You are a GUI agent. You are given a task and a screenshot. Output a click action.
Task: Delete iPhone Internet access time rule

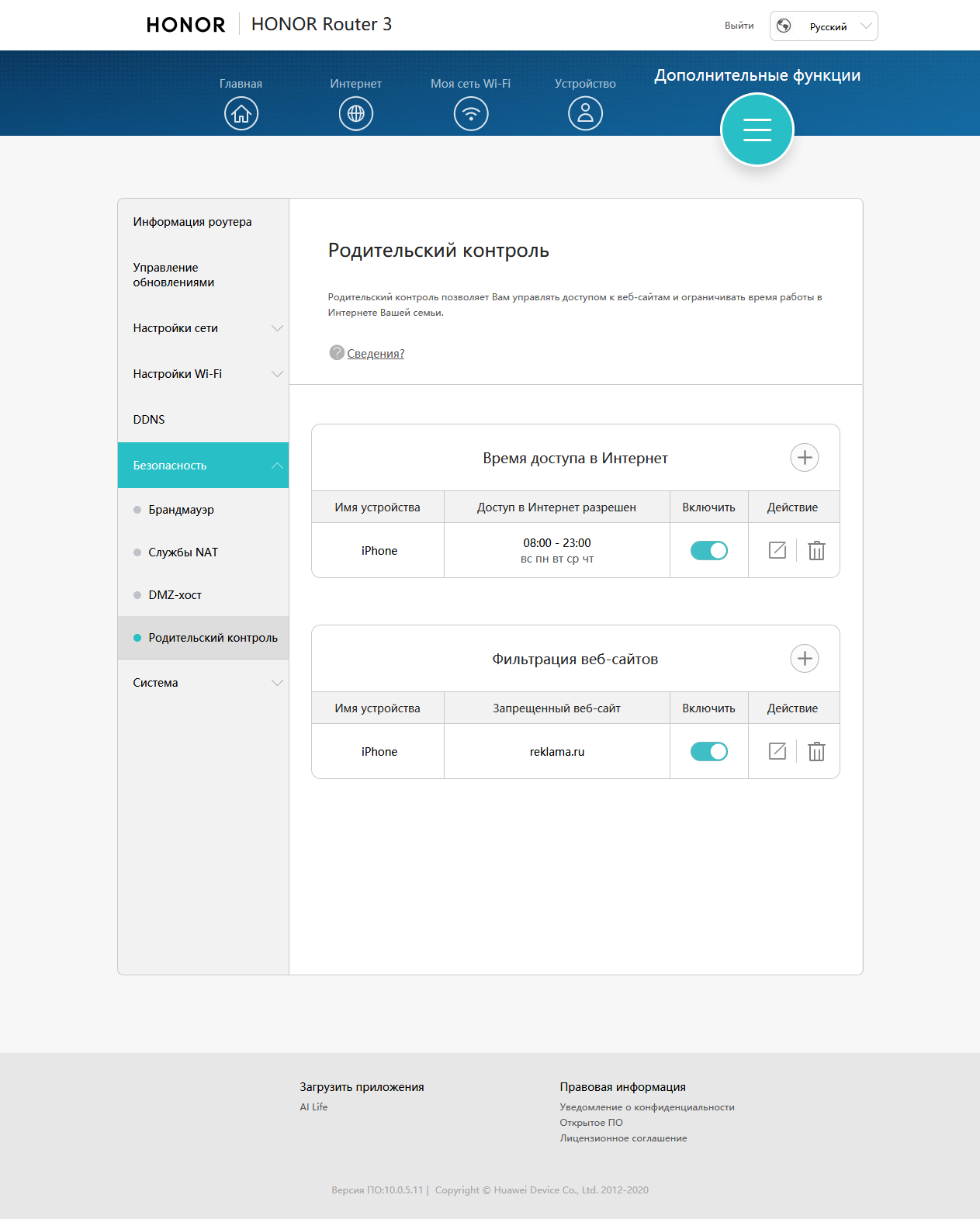point(816,550)
